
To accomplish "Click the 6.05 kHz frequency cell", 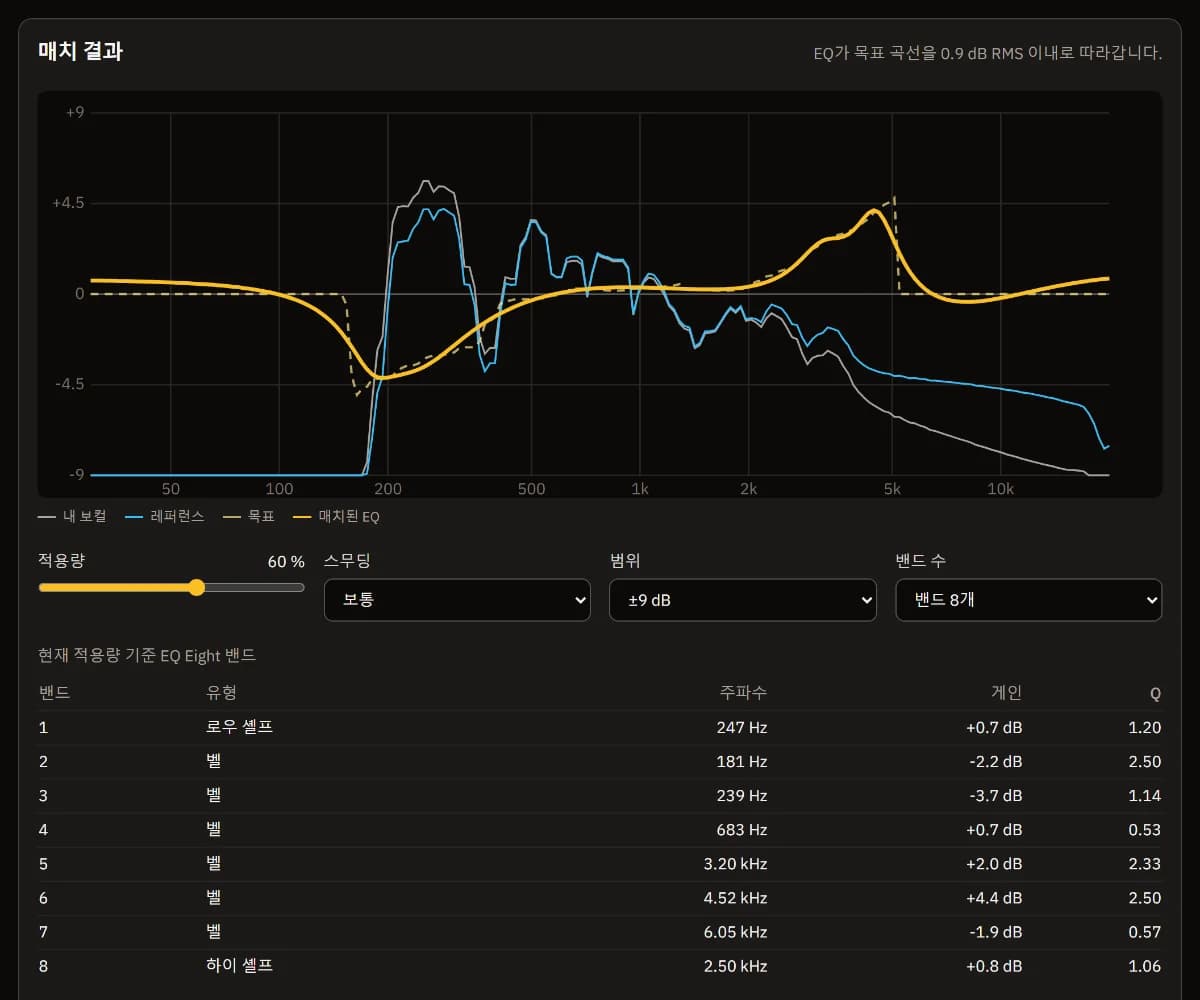I will 736,932.
